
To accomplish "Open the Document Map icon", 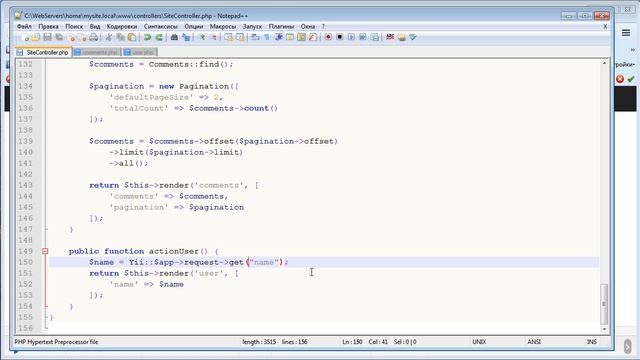I will 301,38.
